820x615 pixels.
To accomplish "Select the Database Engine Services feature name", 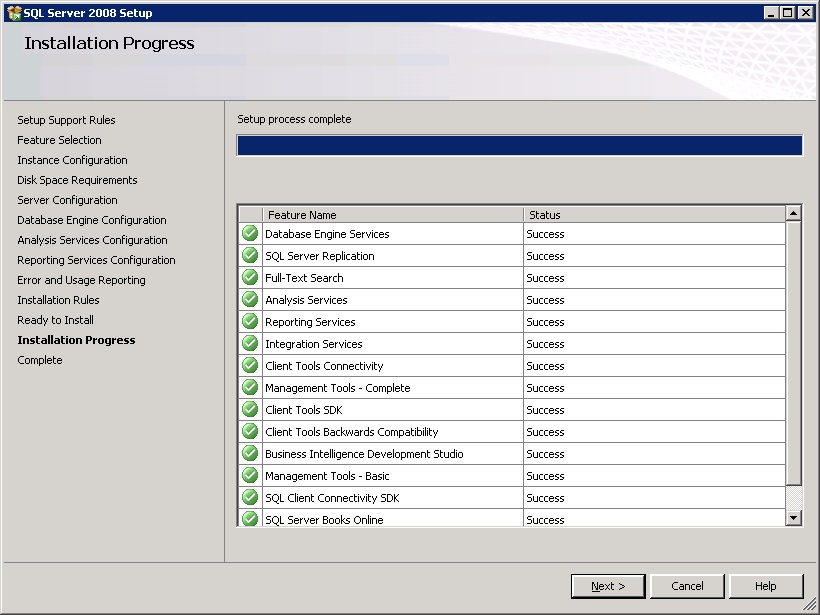I will click(327, 234).
